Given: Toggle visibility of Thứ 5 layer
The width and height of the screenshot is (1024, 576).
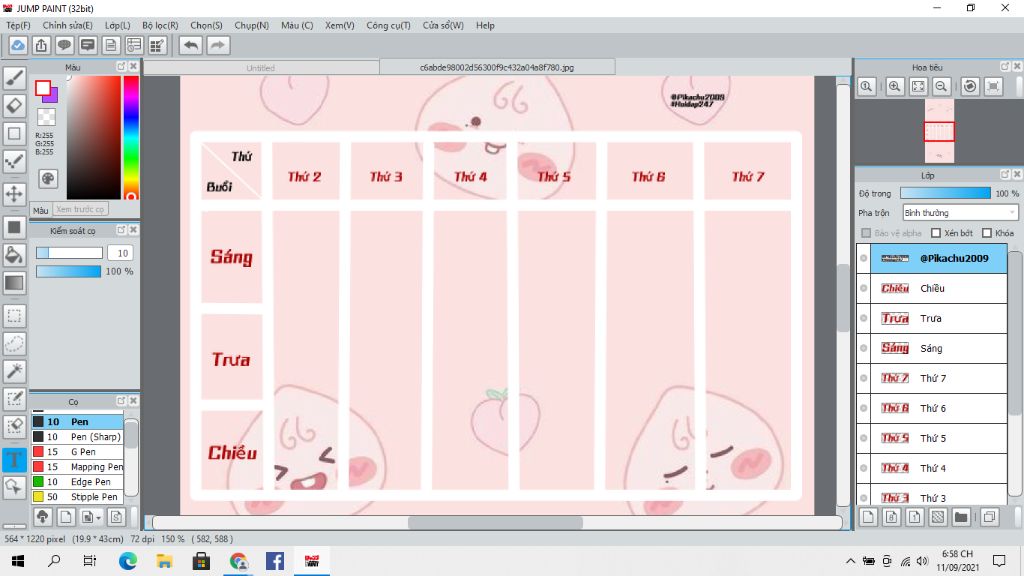Looking at the screenshot, I should click(863, 438).
